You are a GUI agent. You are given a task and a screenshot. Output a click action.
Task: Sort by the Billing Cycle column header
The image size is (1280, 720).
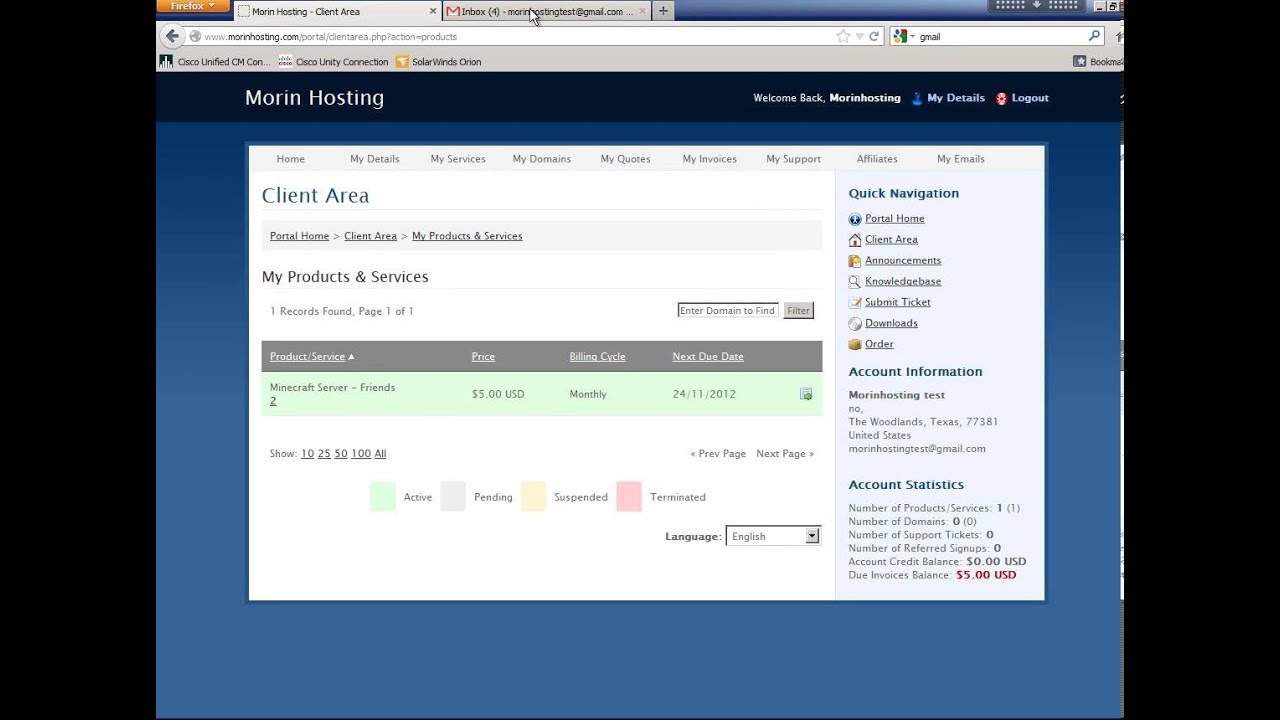[597, 357]
